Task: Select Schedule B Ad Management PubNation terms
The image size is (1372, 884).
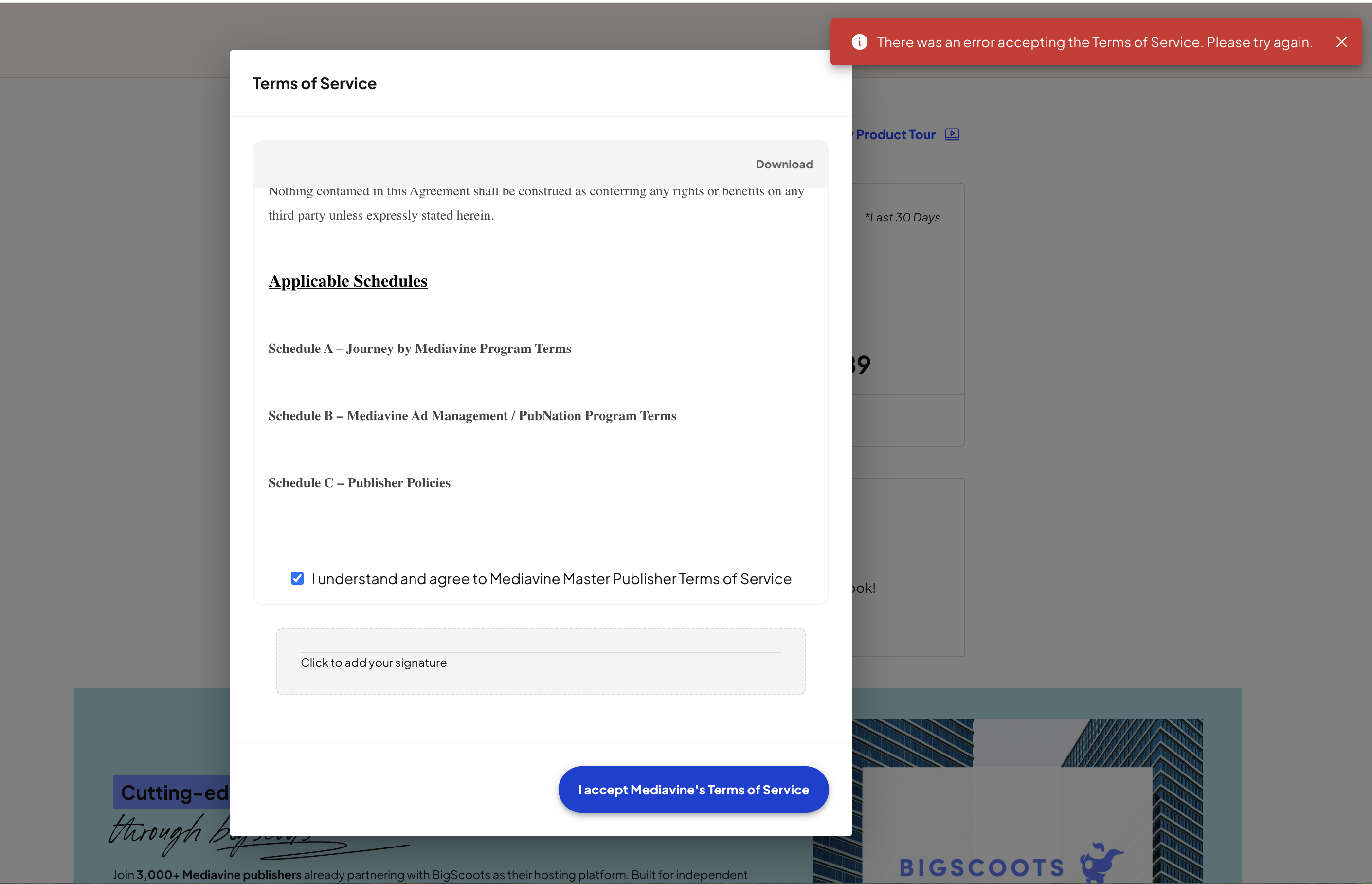Action: coord(471,416)
